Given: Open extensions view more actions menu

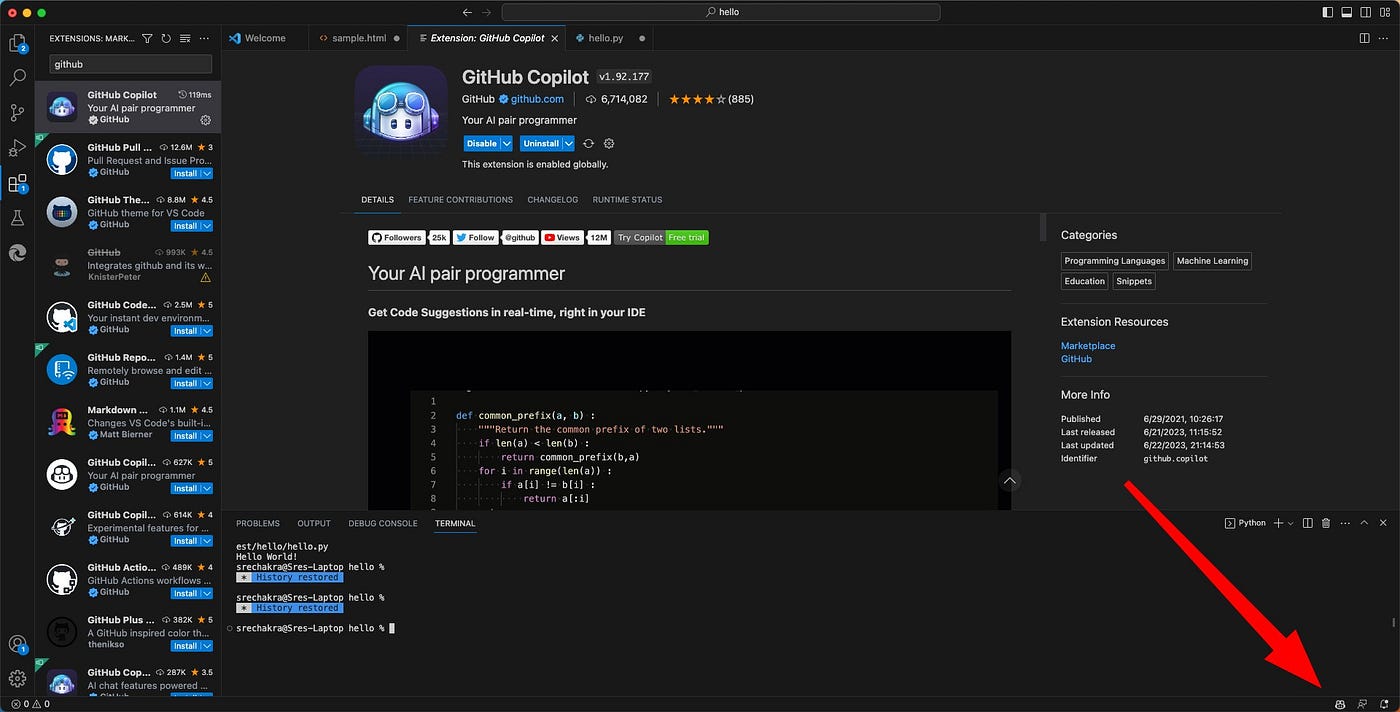Looking at the screenshot, I should pyautogui.click(x=204, y=38).
